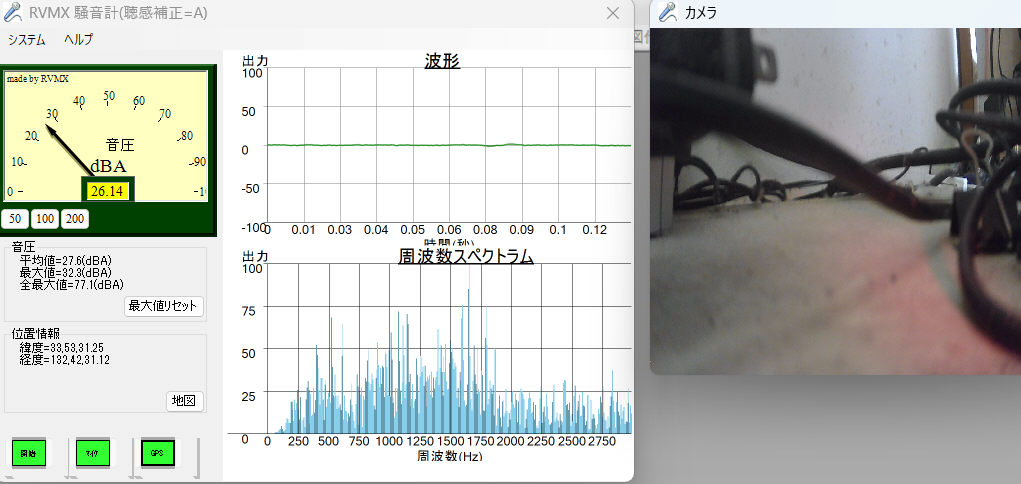Click the カメラ window title icon
Screen dimensions: 1021x484
tap(668, 13)
